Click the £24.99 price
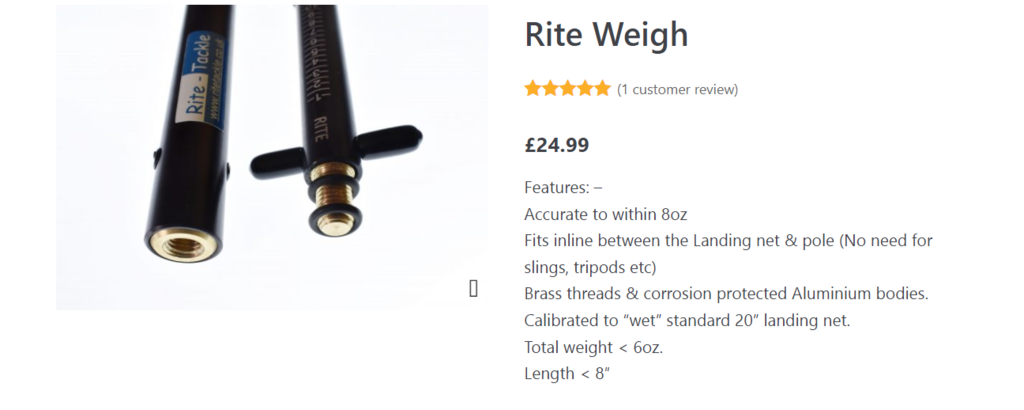Image resolution: width=1024 pixels, height=410 pixels. 556,145
